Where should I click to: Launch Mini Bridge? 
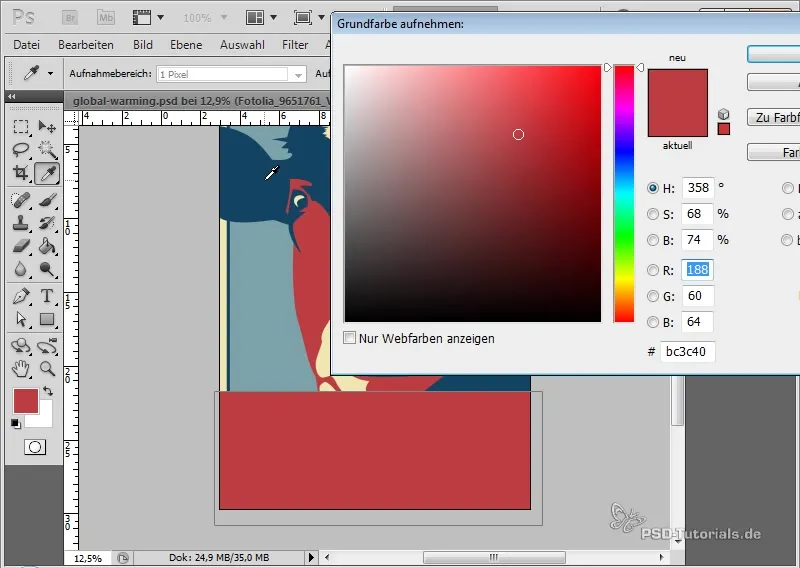(106, 18)
